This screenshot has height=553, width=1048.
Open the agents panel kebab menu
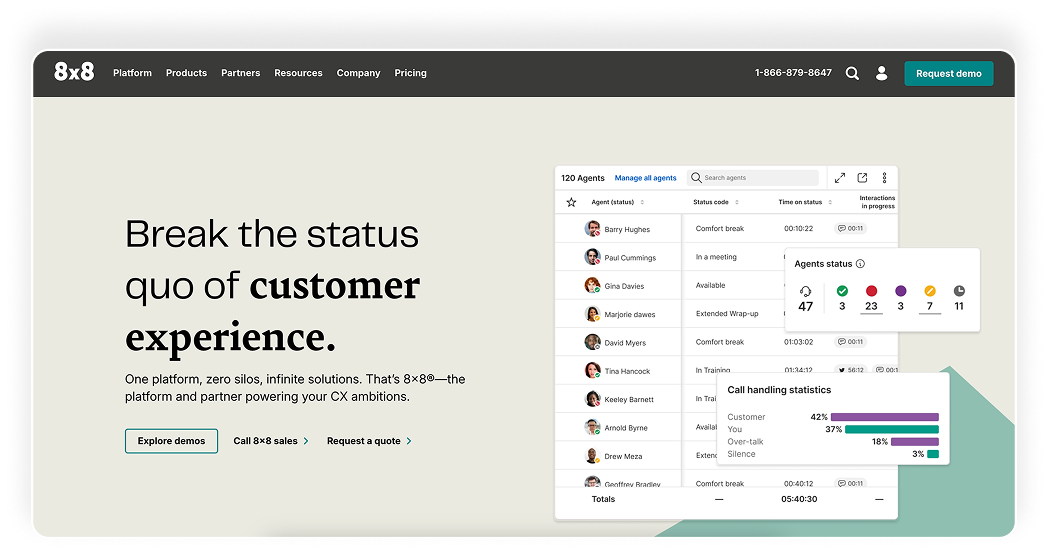click(884, 178)
